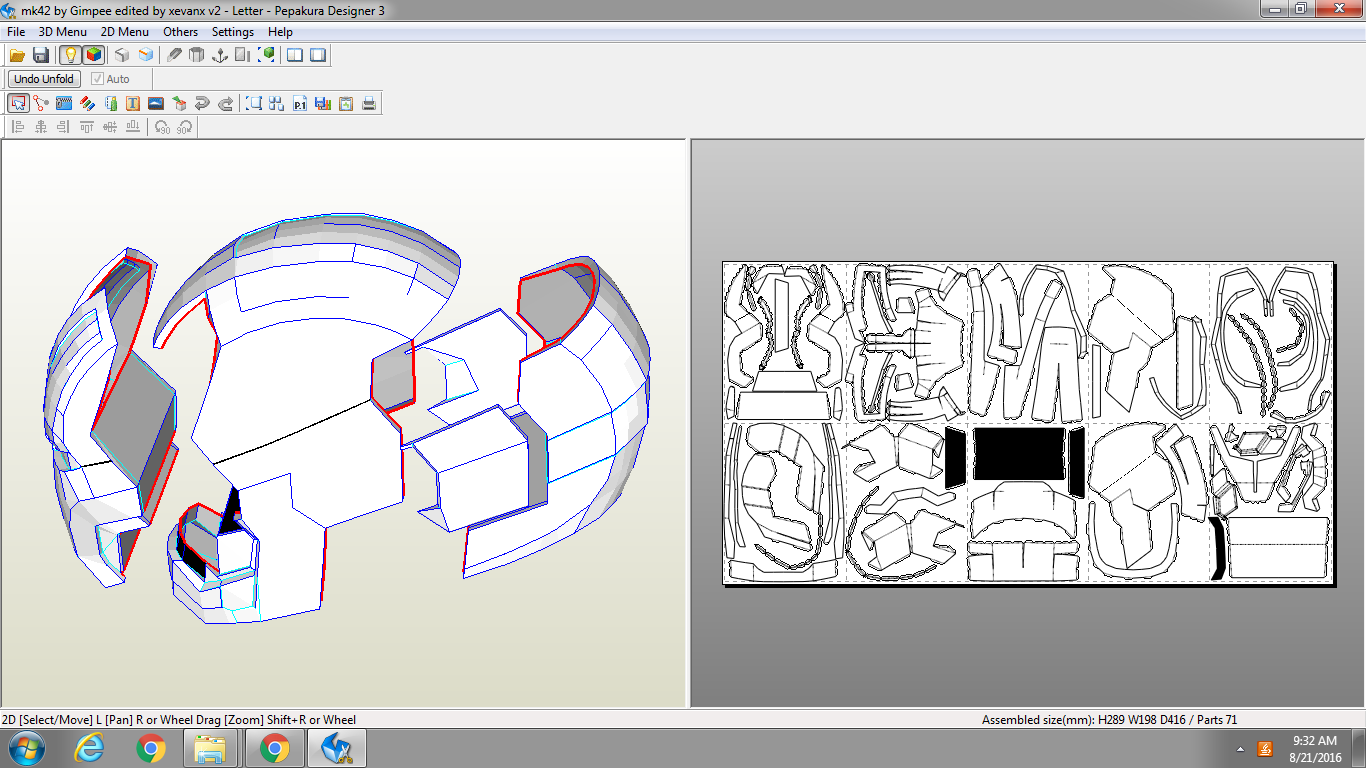Click the printer icon
This screenshot has width=1366, height=768.
pyautogui.click(x=369, y=103)
